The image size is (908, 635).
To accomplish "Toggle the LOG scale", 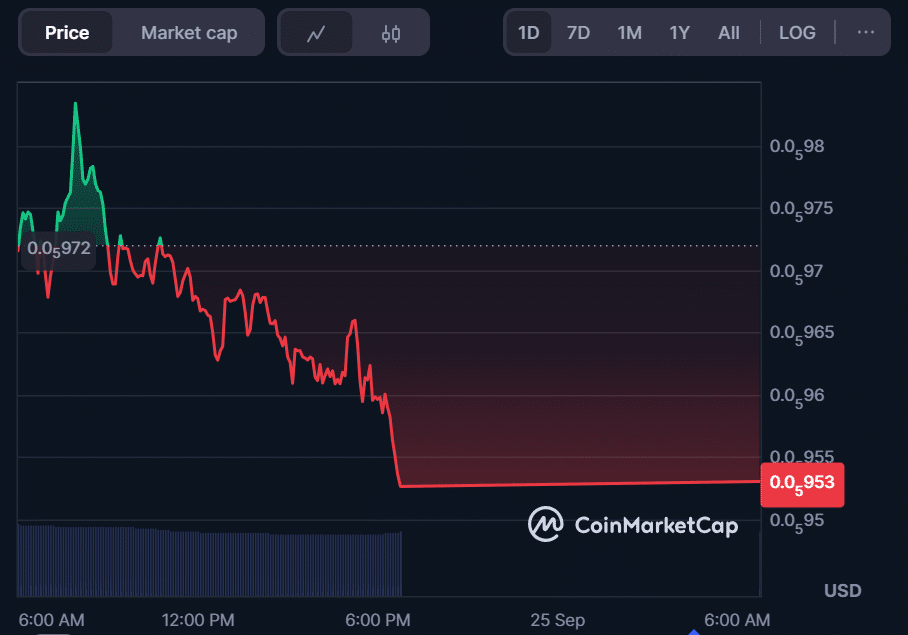I will (797, 33).
